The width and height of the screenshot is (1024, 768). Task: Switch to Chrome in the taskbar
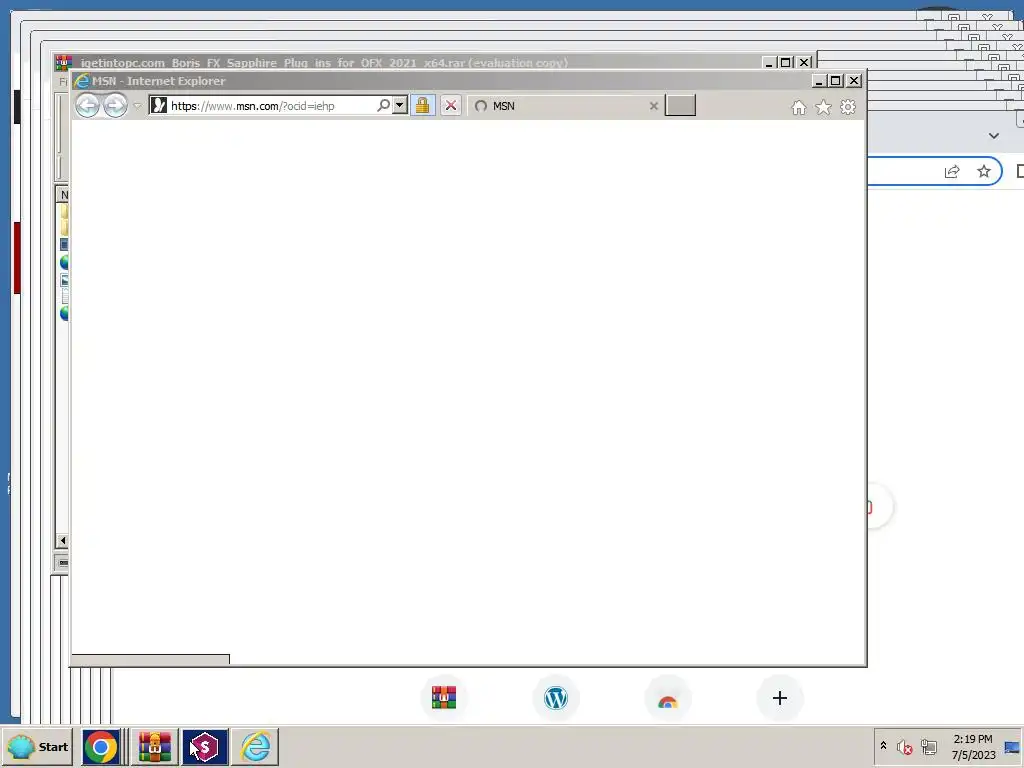101,746
